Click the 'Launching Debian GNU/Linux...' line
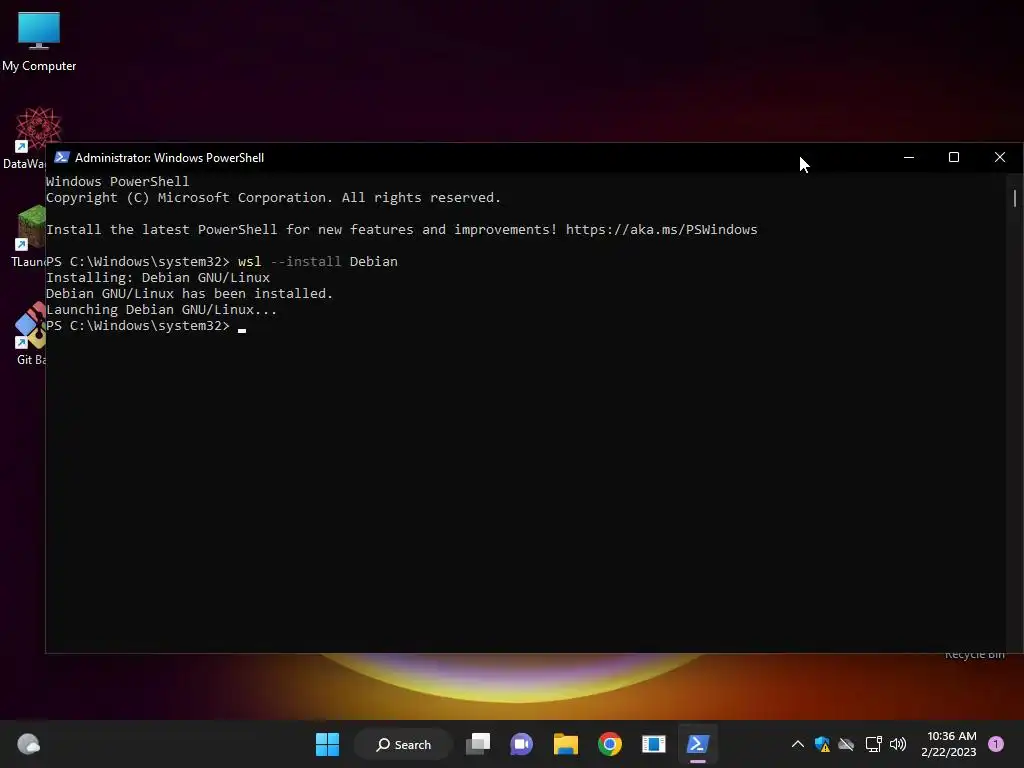The height and width of the screenshot is (768, 1024). [x=161, y=310]
